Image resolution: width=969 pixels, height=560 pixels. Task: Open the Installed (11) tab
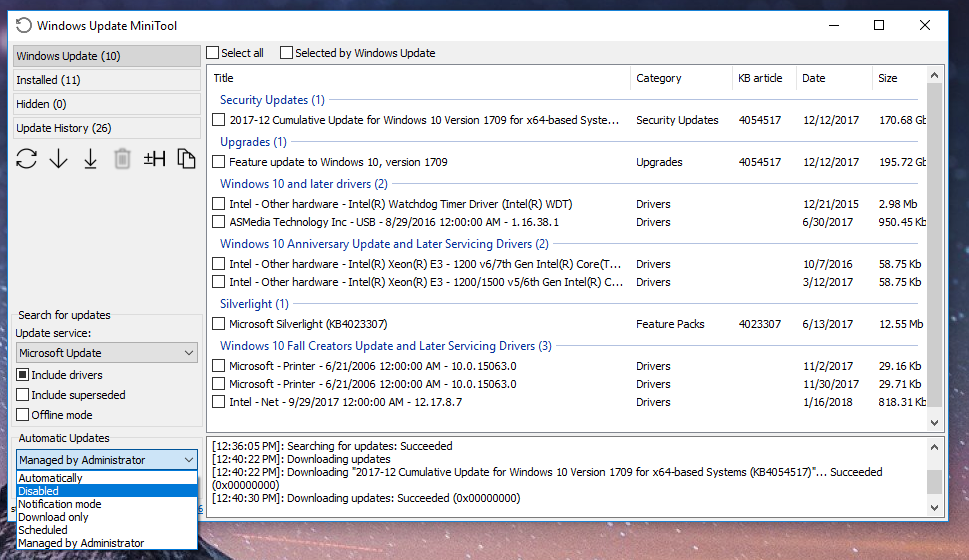pyautogui.click(x=107, y=80)
